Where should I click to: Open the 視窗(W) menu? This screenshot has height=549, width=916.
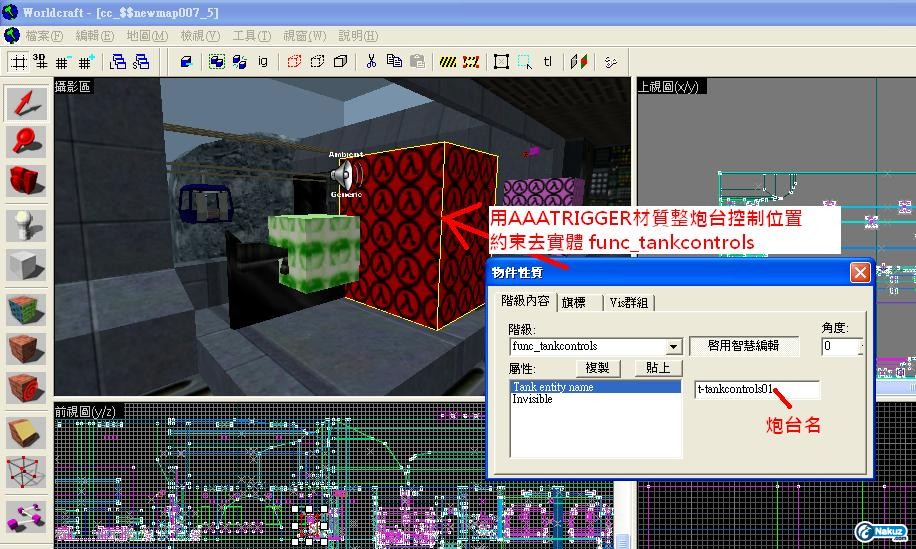305,36
